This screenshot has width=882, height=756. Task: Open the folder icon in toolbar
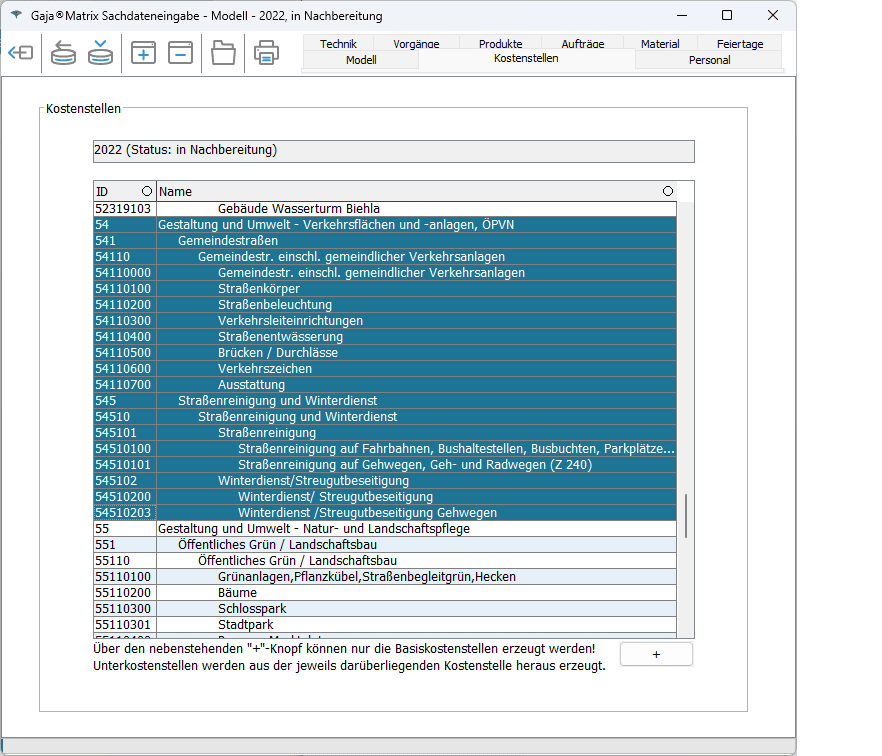pos(223,53)
